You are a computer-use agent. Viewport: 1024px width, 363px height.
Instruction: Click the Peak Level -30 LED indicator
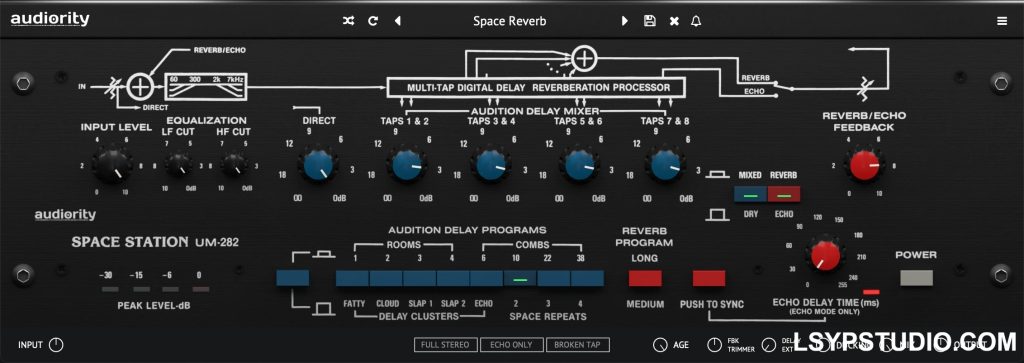coord(110,289)
